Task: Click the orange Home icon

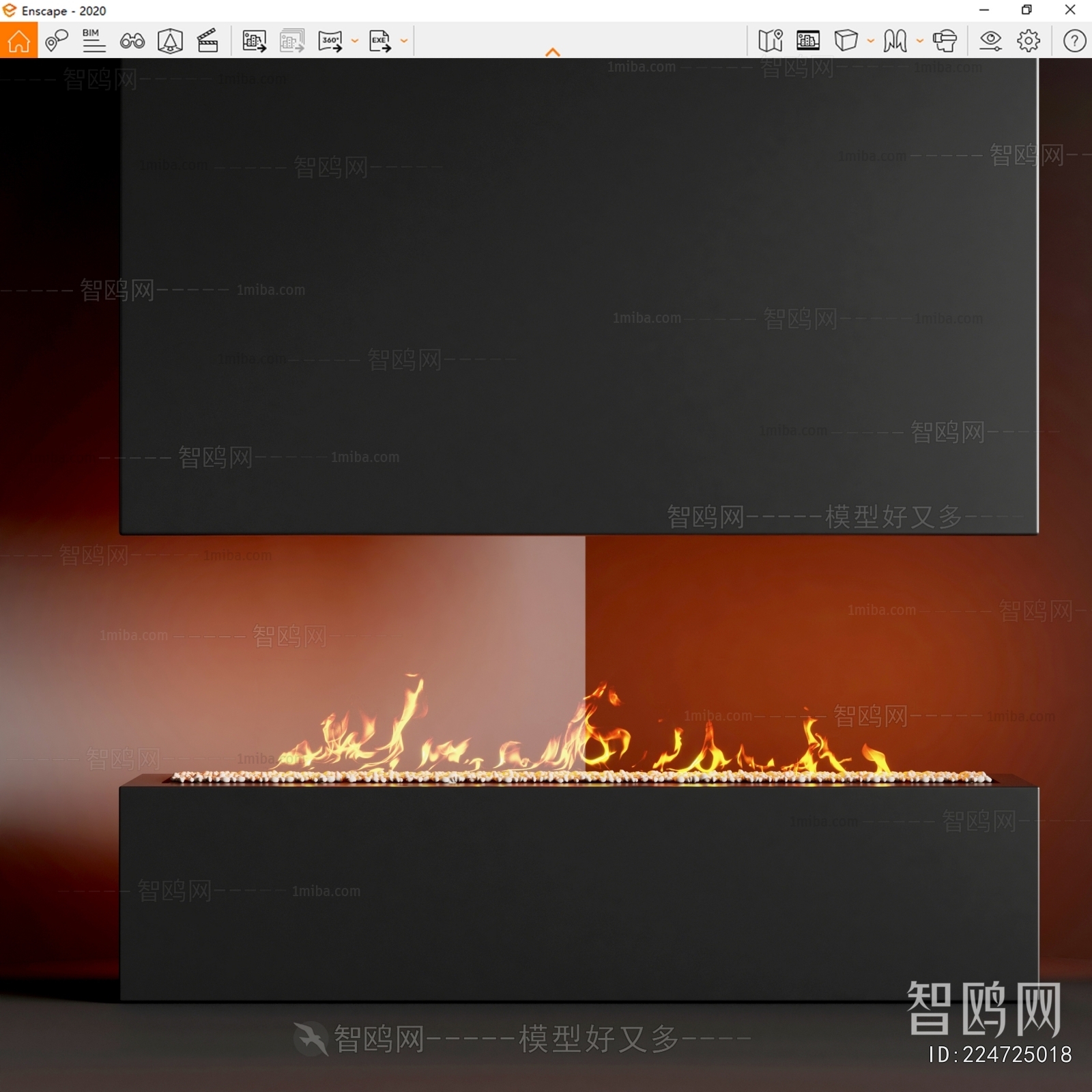Action: [x=18, y=41]
